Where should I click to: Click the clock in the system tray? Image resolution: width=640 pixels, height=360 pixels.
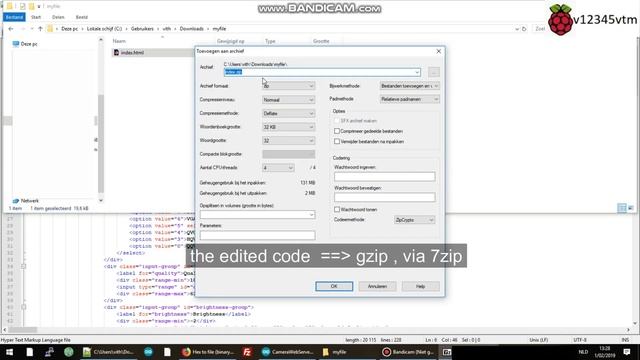pos(604,352)
